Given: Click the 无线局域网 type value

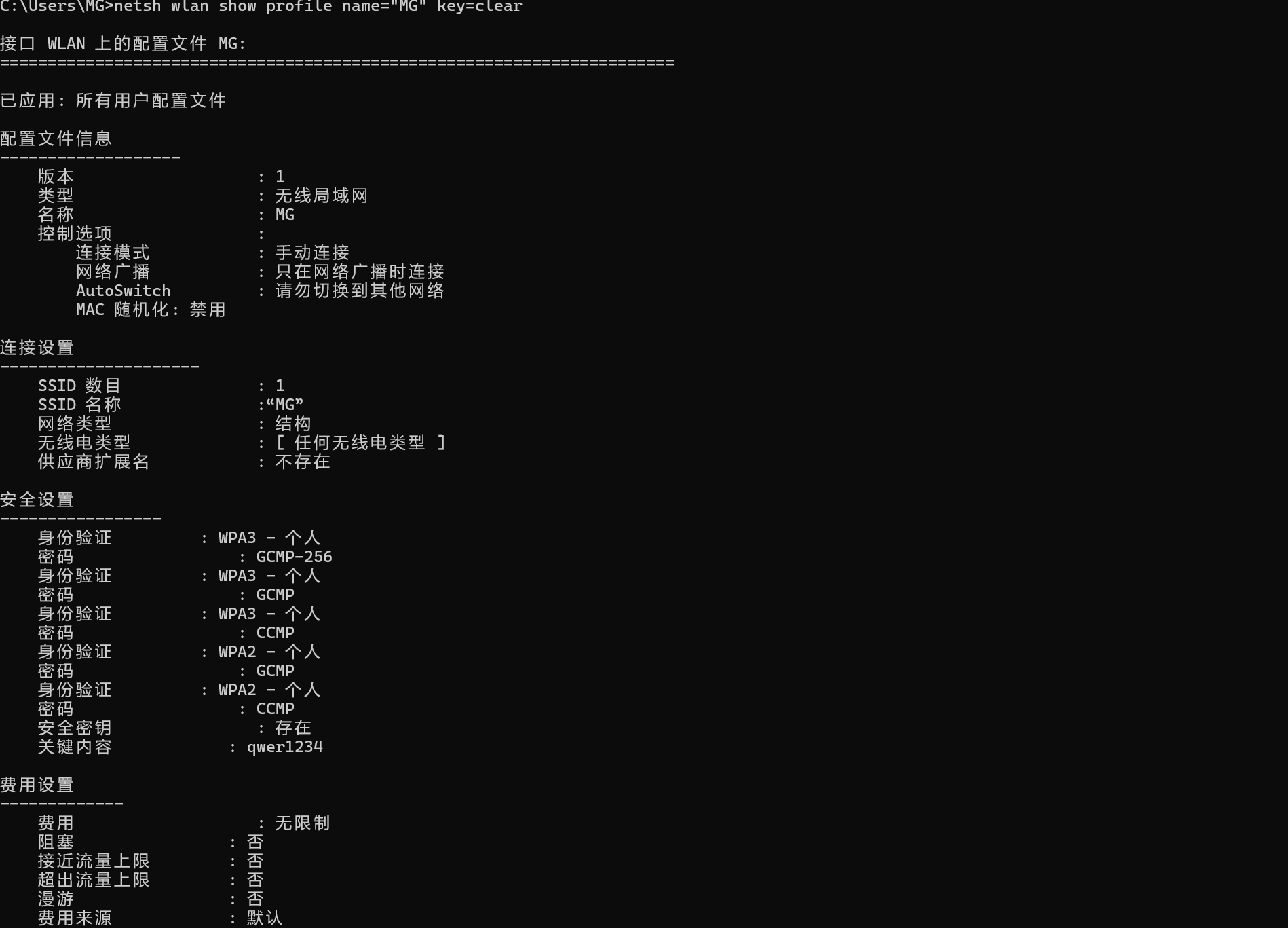Looking at the screenshot, I should point(322,196).
